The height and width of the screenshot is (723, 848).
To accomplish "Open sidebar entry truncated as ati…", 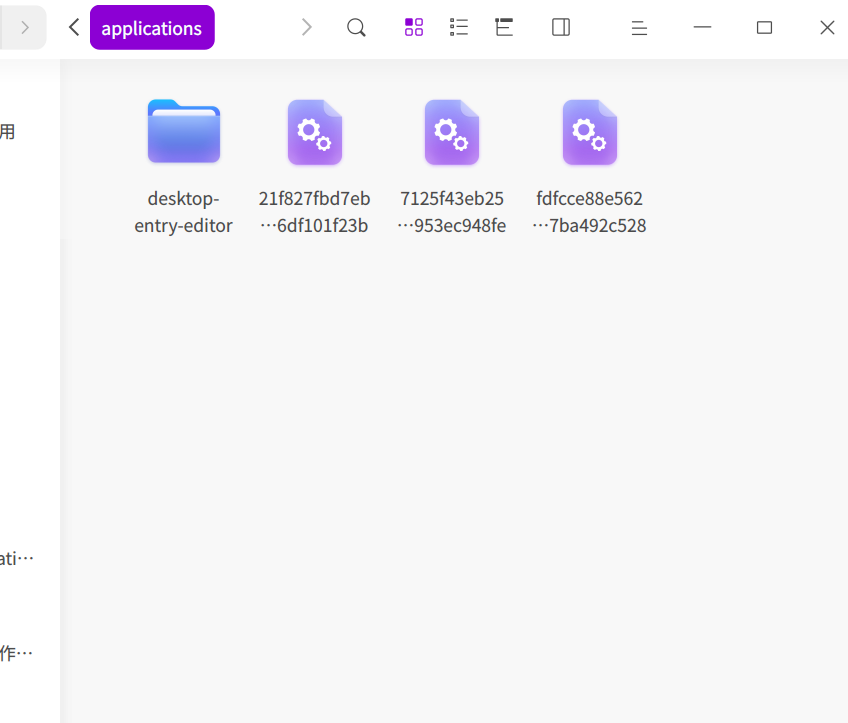I will tap(17, 558).
